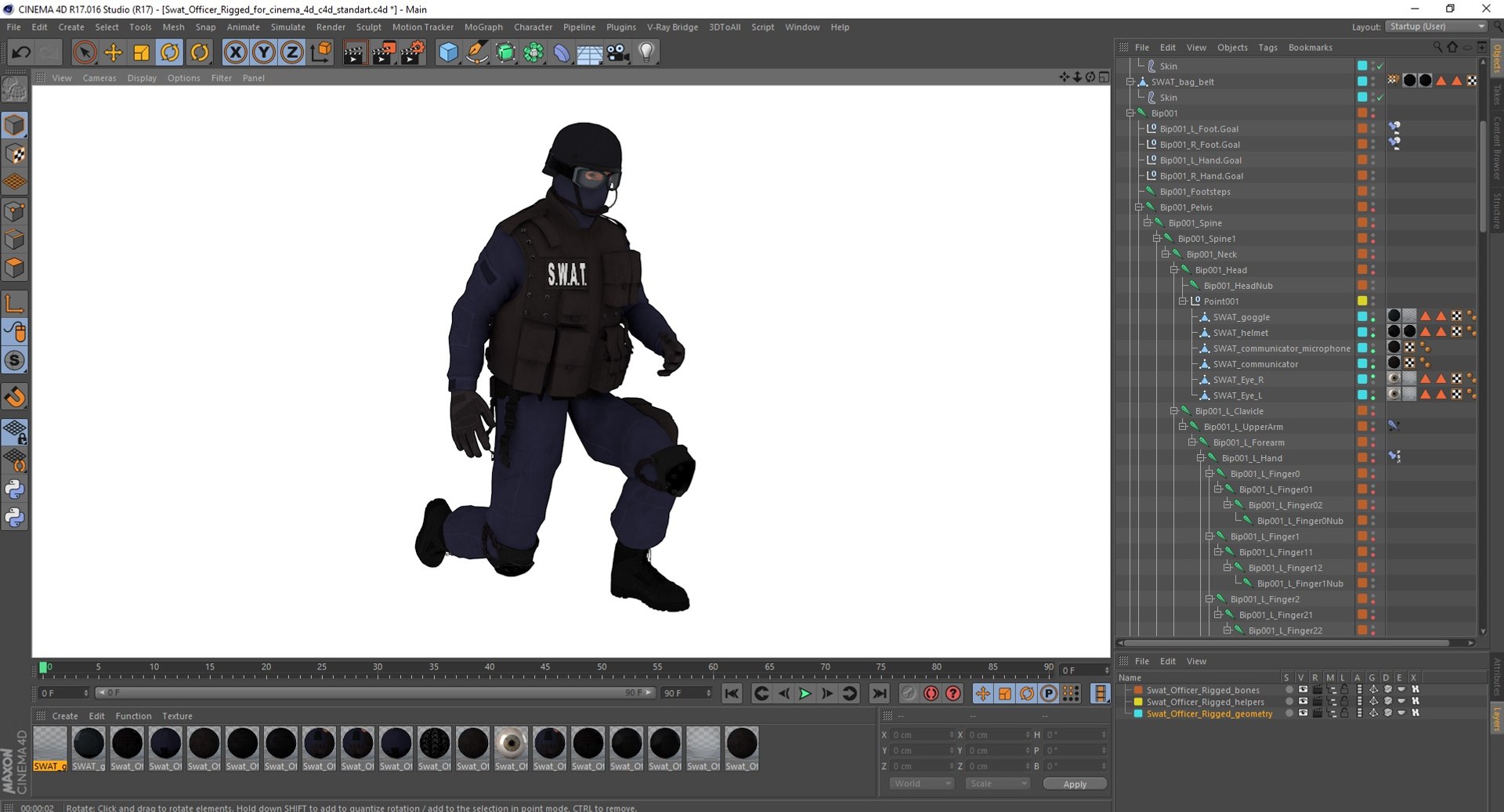Go to end of animation
The image size is (1504, 812).
tap(880, 694)
